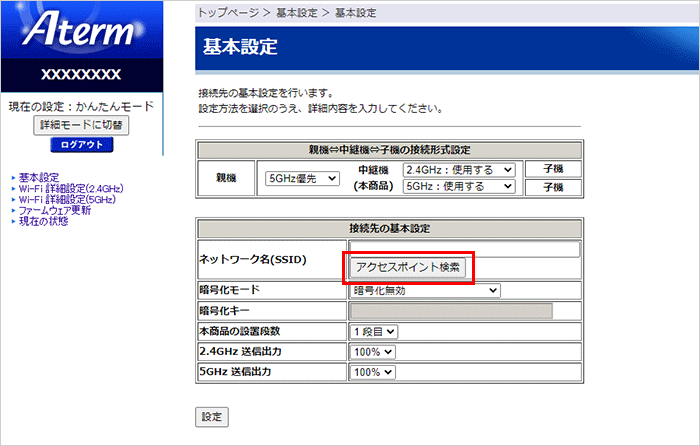This screenshot has width=700, height=446.
Task: Open the 本商品の設置段数 dropdown
Action: [374, 331]
